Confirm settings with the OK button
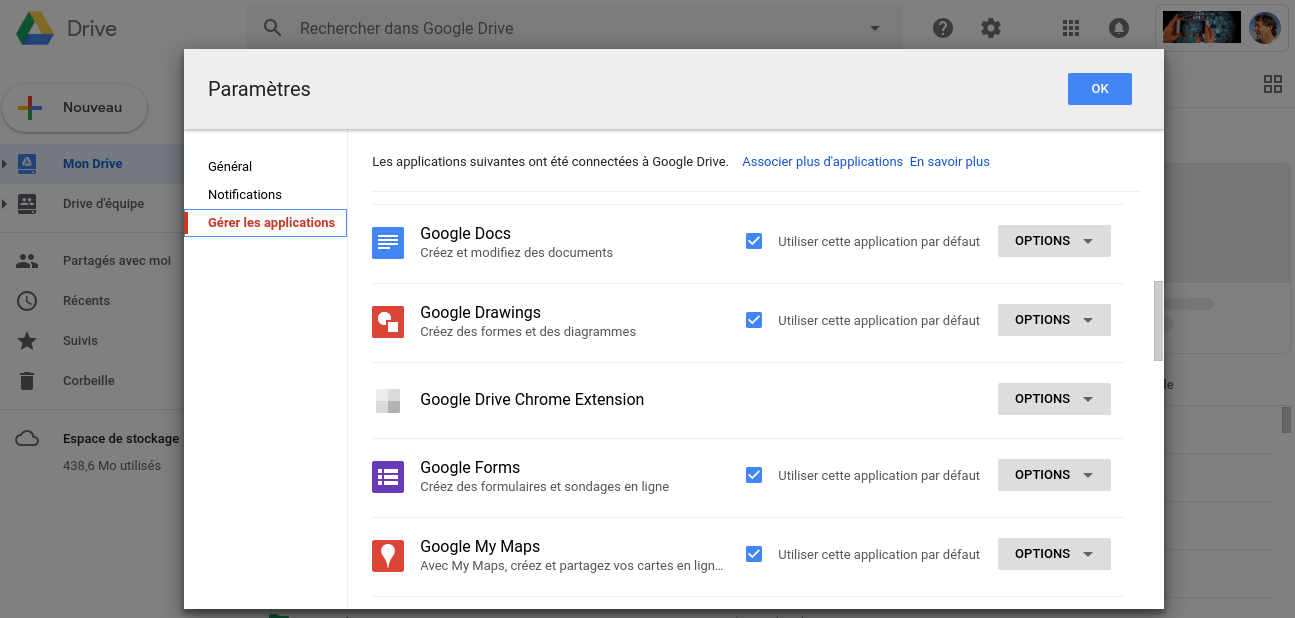Viewport: 1295px width, 618px height. 1100,88
